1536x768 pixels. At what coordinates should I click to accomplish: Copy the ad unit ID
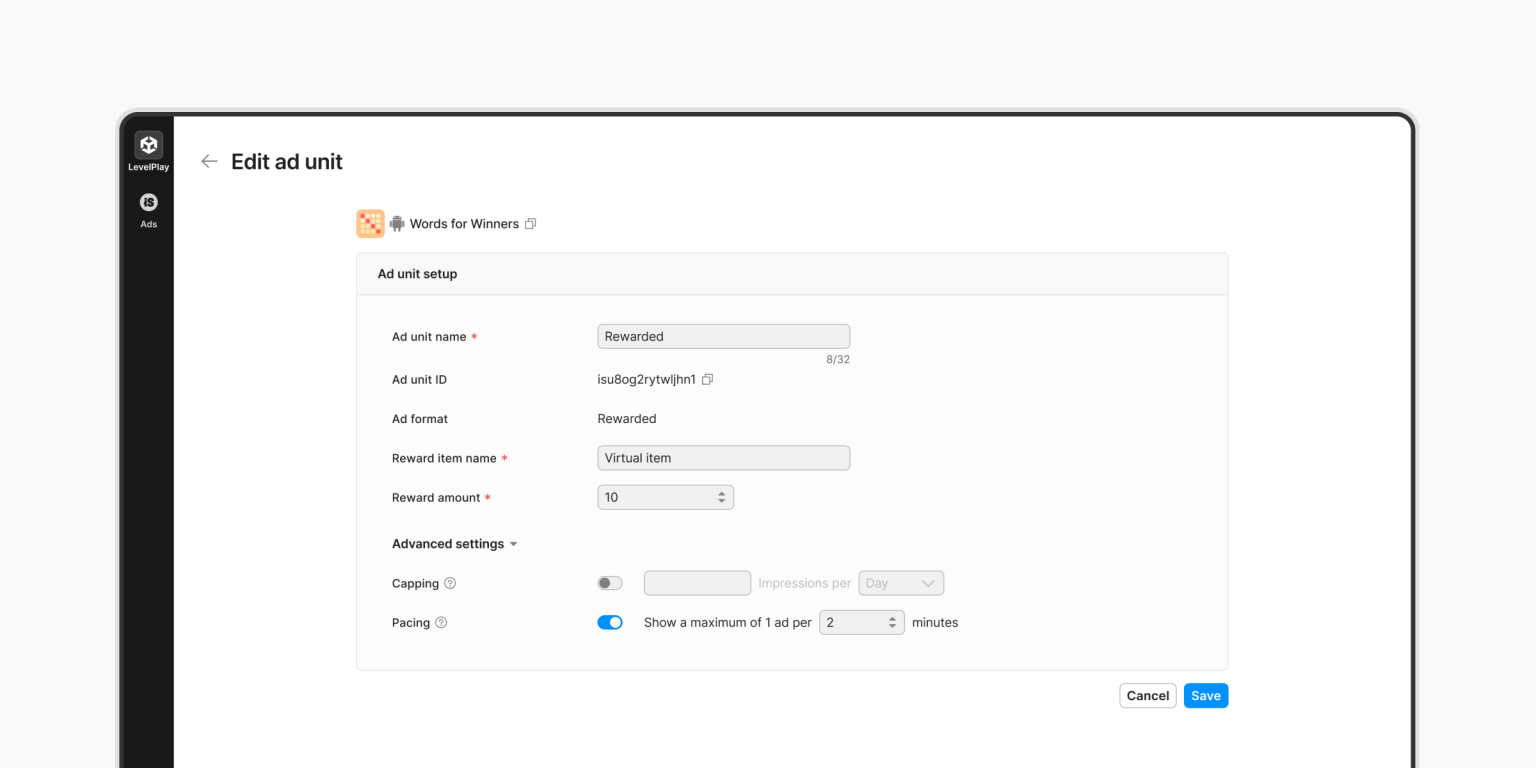(x=707, y=379)
